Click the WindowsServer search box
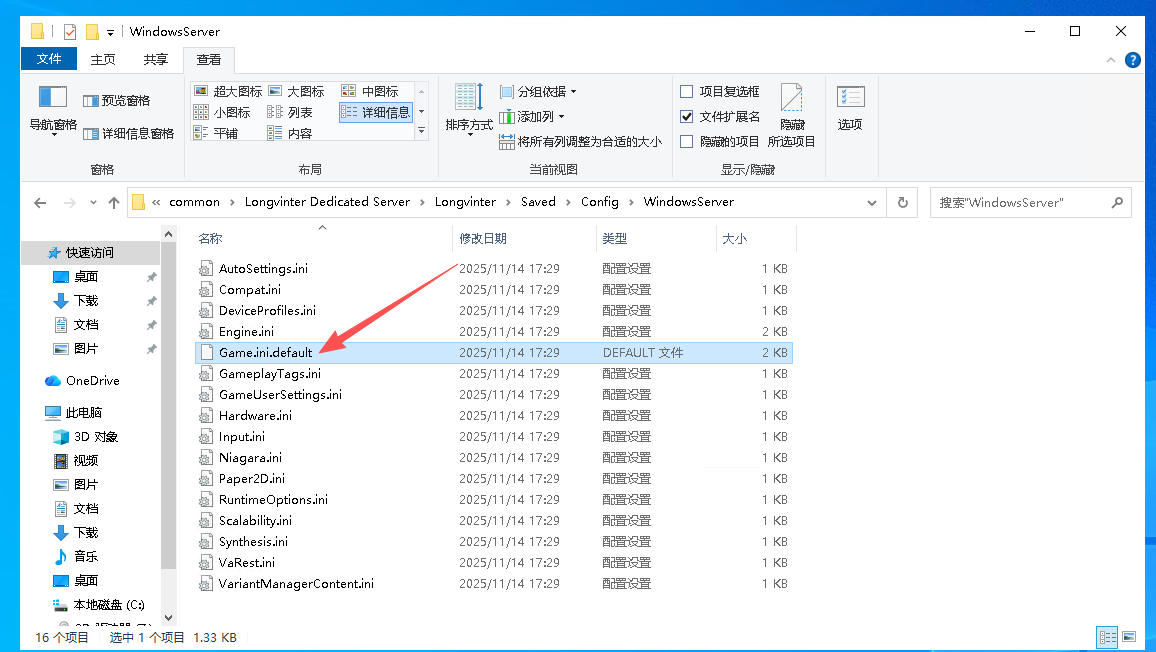The image size is (1156, 652). point(1020,202)
